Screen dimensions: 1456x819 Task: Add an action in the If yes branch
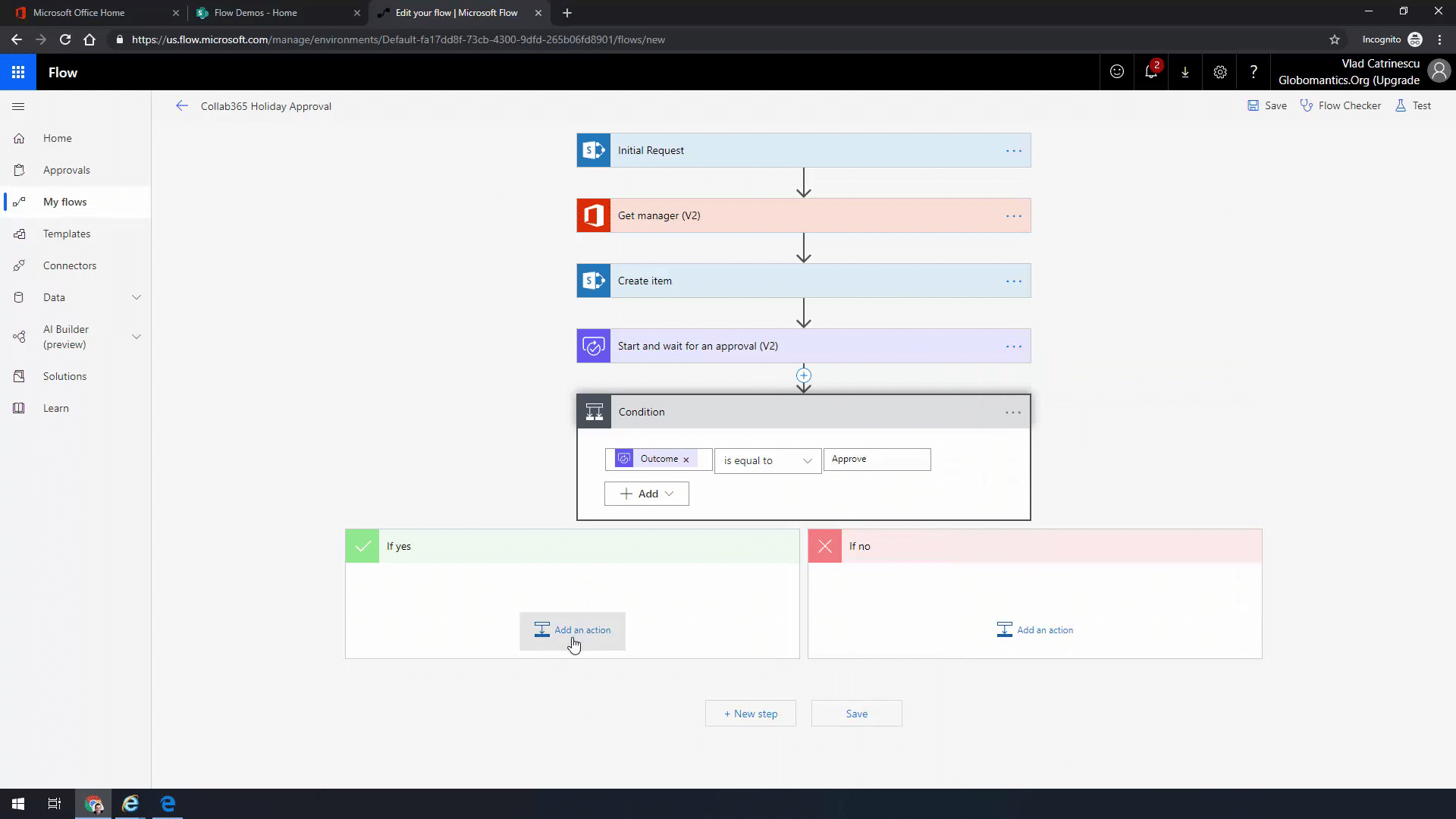click(x=573, y=630)
